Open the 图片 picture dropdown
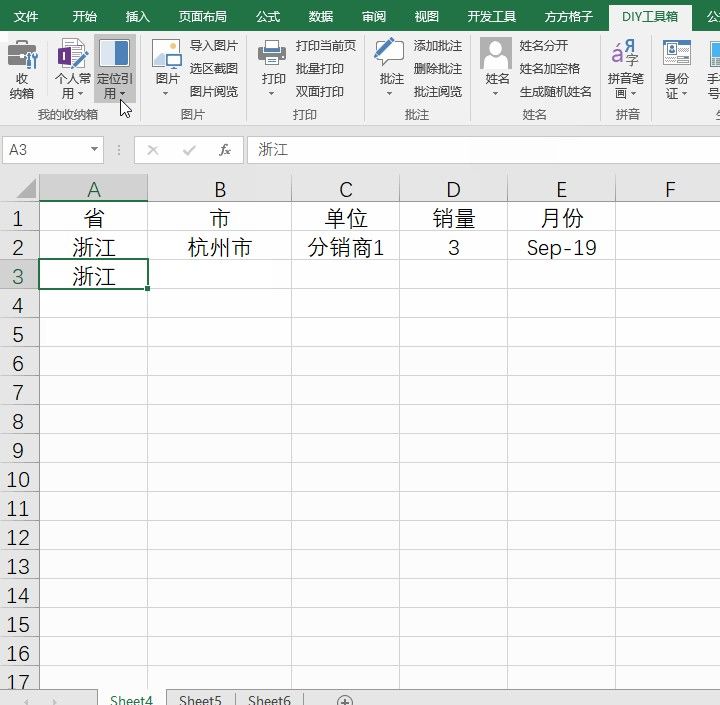 tap(167, 69)
